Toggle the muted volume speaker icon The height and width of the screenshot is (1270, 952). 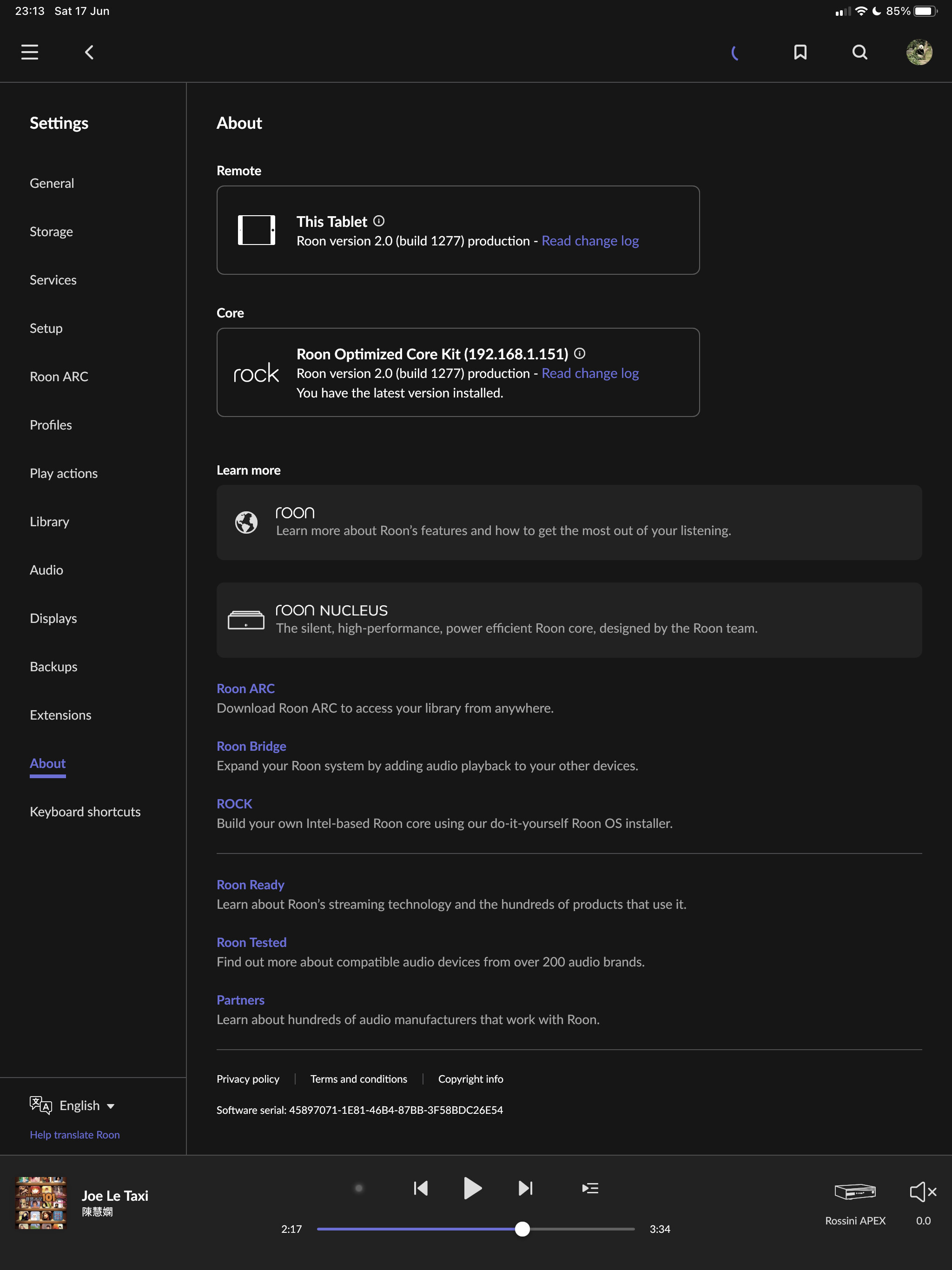[923, 1192]
